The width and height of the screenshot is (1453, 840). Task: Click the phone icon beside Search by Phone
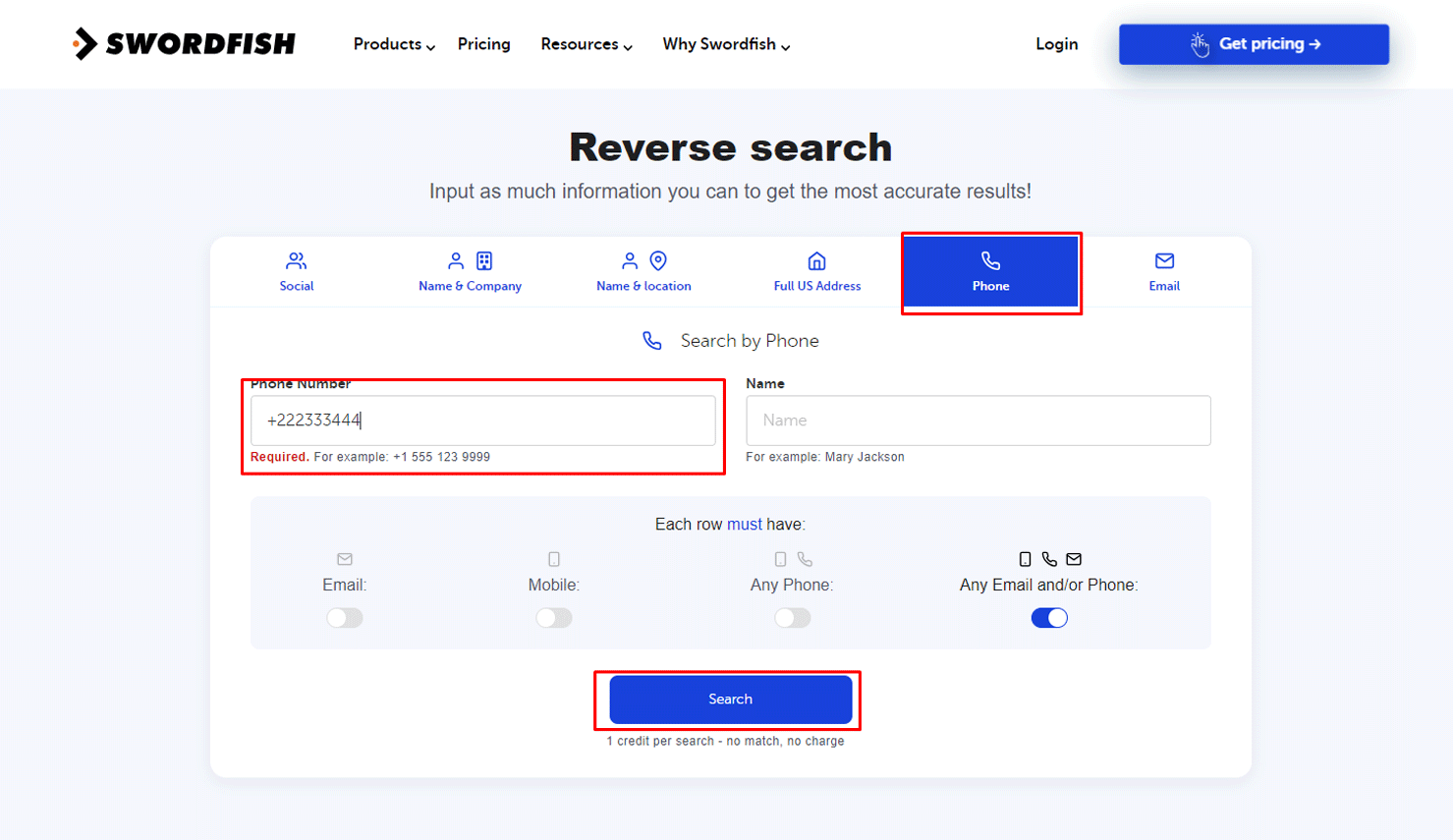(x=651, y=340)
